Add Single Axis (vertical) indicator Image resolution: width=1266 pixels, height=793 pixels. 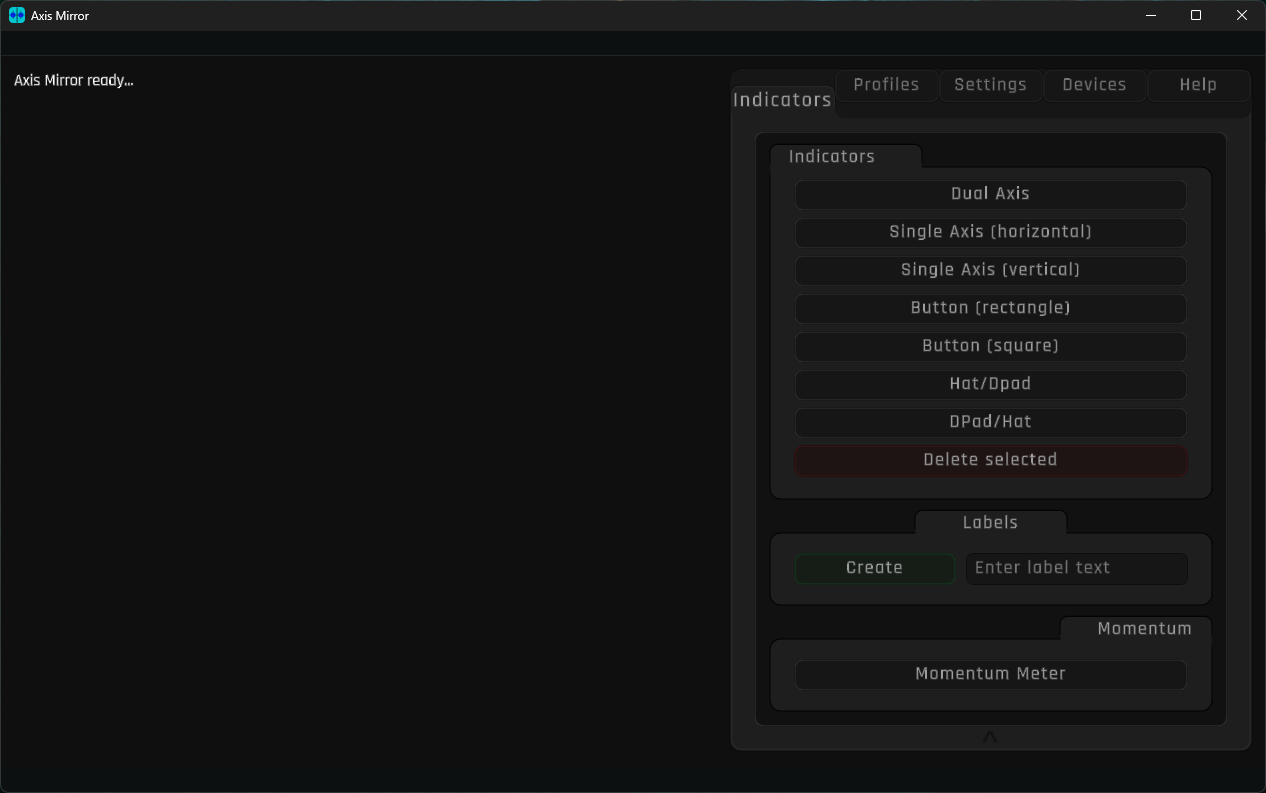(x=990, y=270)
